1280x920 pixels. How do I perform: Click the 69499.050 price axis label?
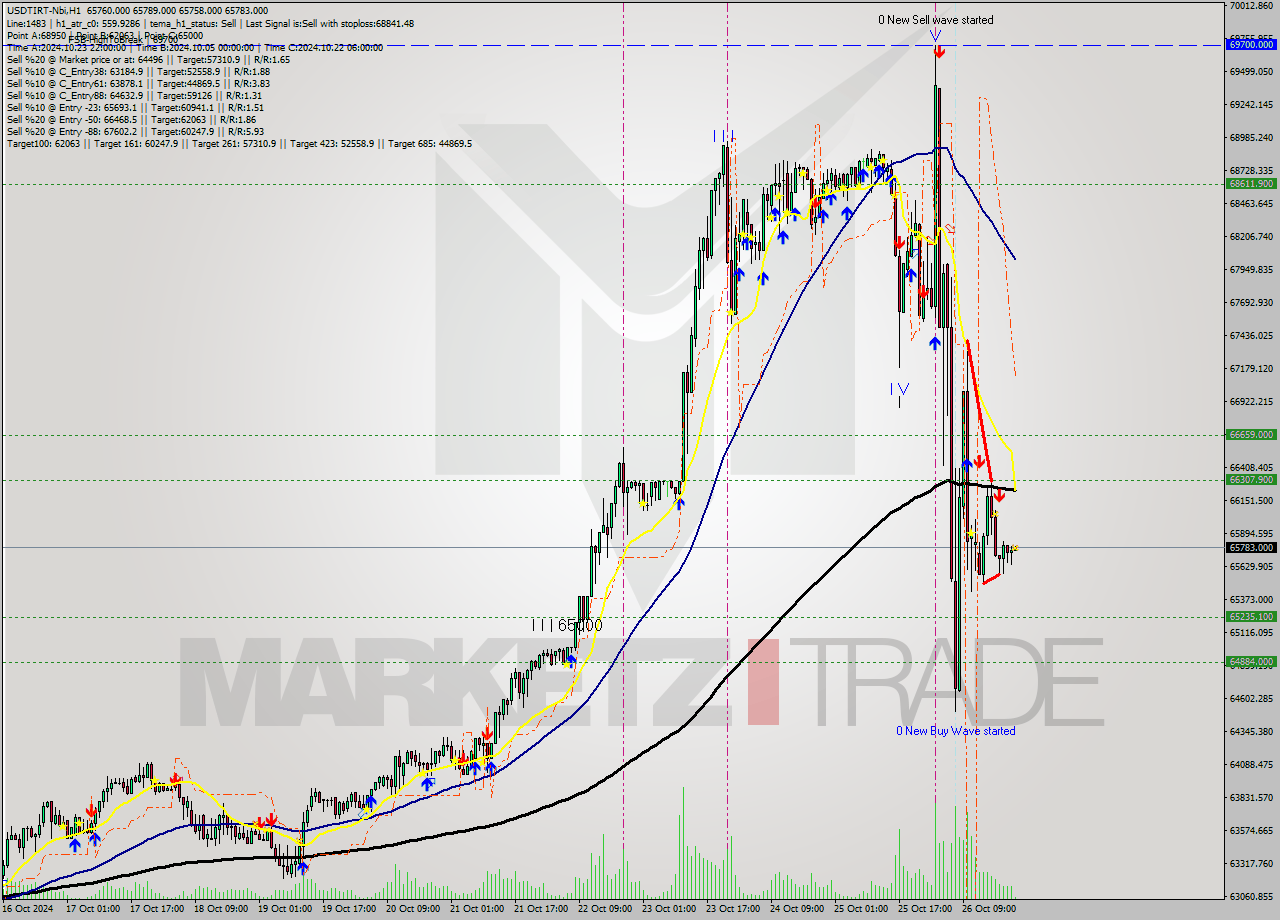(1251, 72)
